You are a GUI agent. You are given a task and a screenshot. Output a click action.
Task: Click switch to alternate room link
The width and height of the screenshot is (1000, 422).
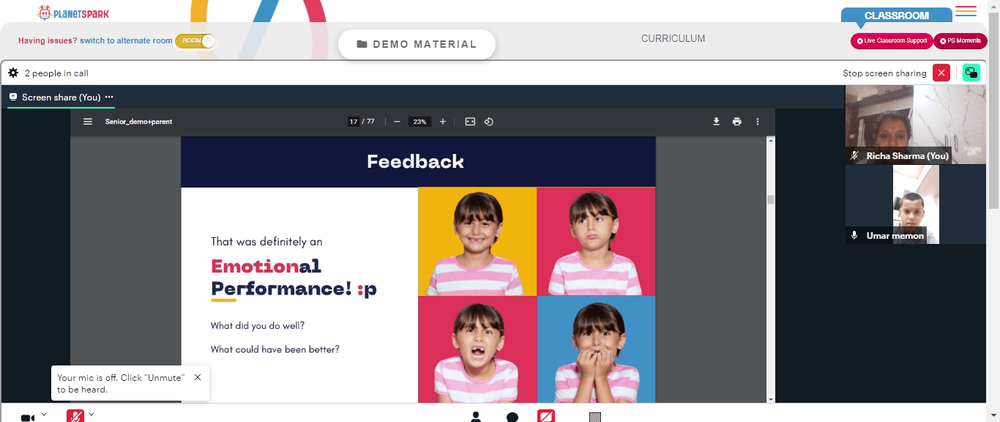click(x=126, y=41)
